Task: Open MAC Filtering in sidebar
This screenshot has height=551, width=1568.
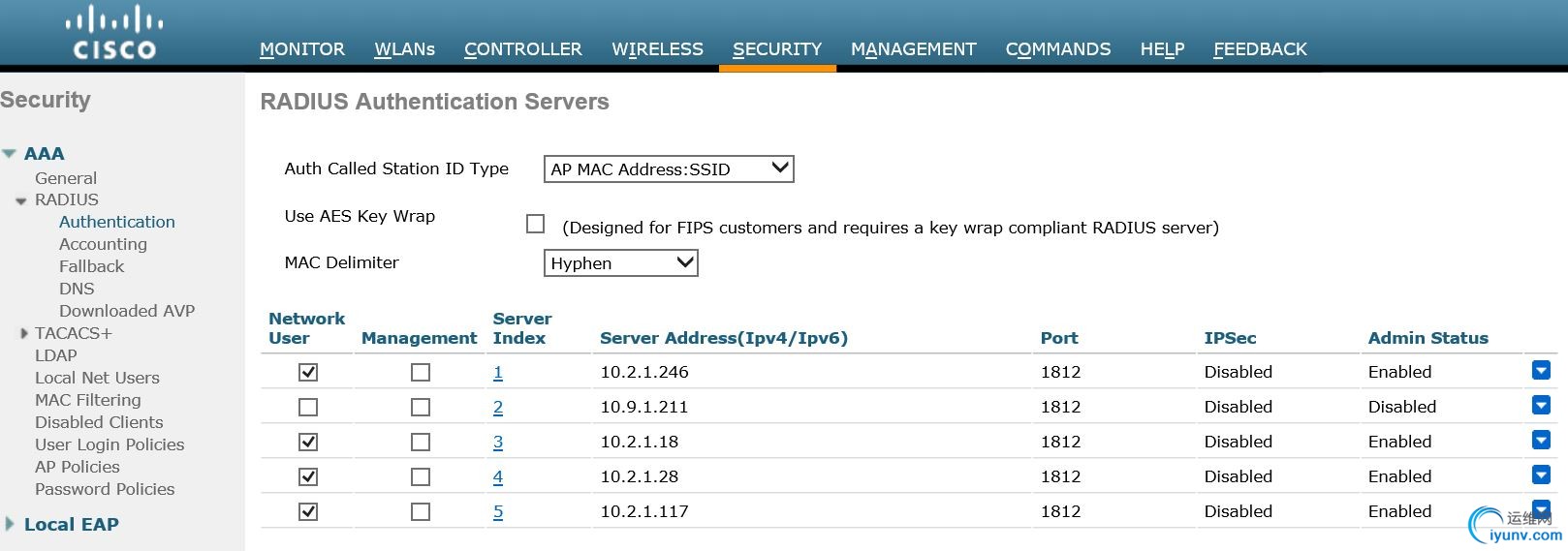Action: 87,400
